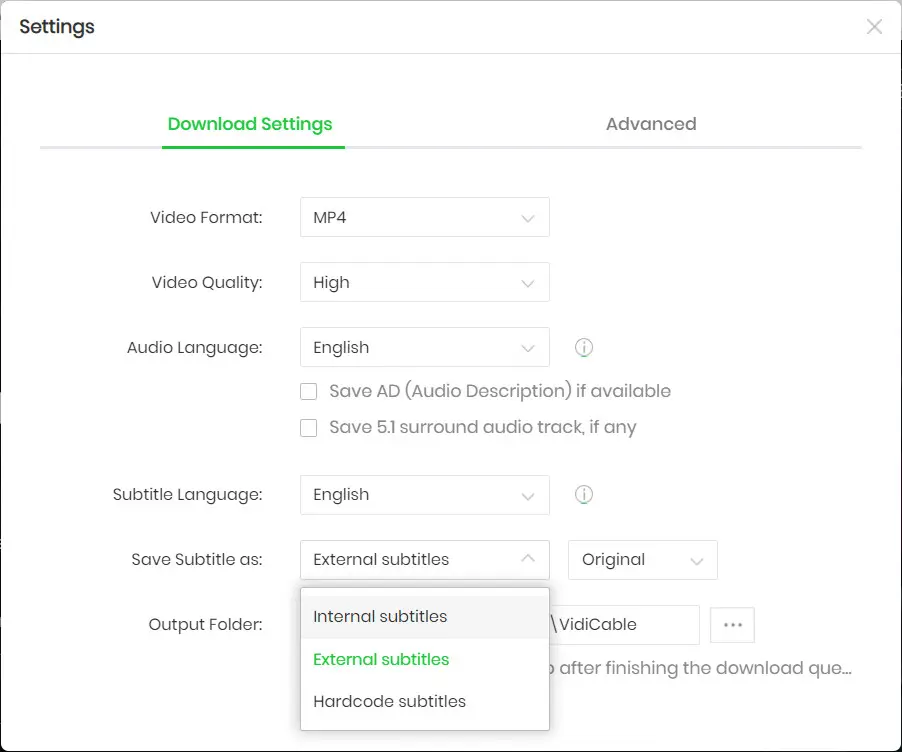Choose Hardcode subtitles option
The image size is (902, 752).
click(425, 701)
